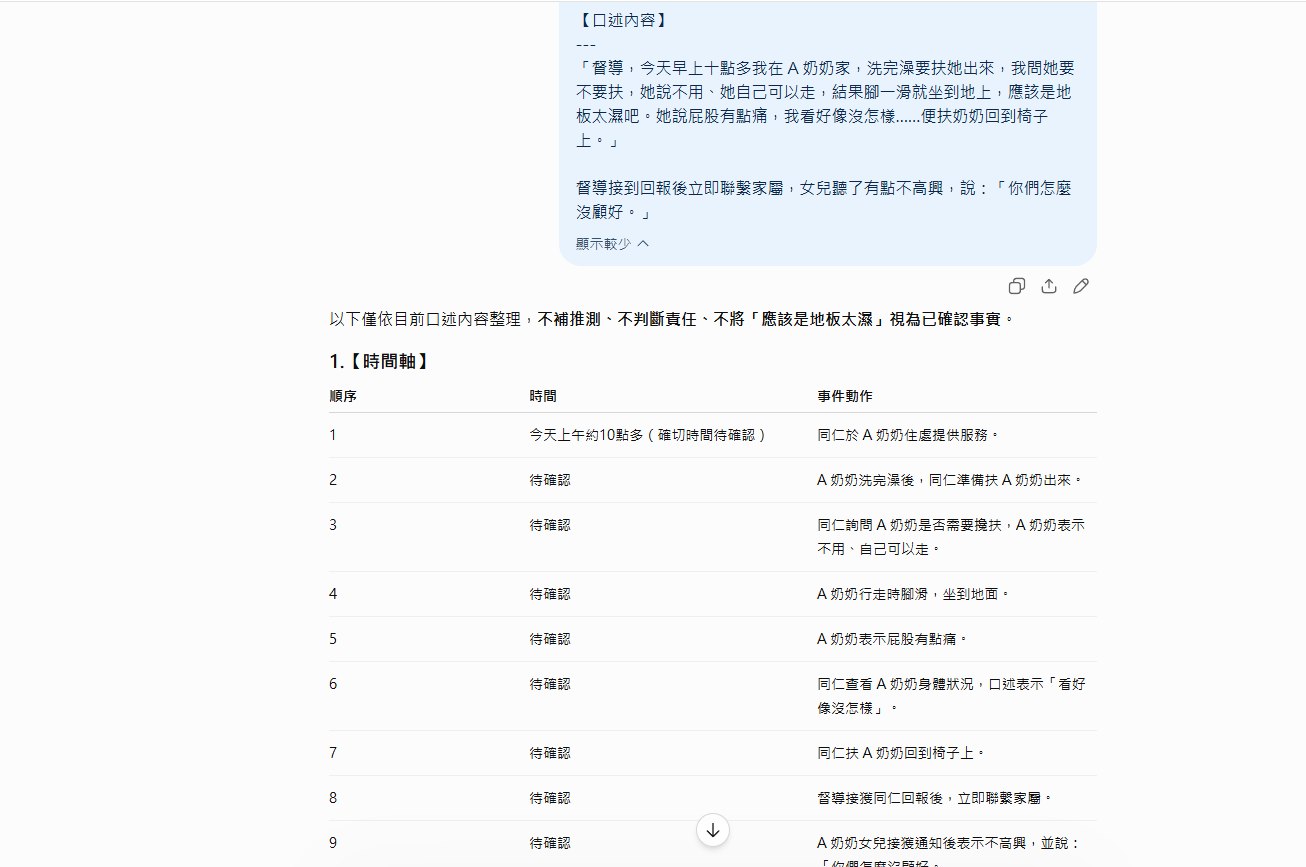
Task: Click the row 3 event about 是否需要攙扶
Action: 952,537
